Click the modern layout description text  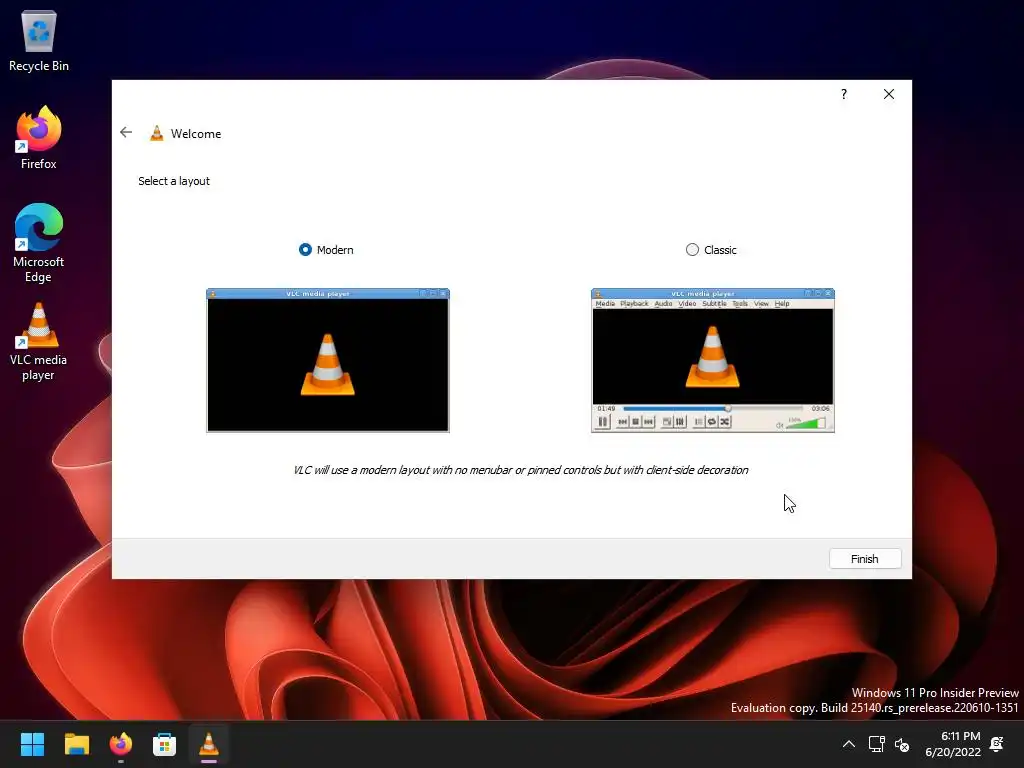(520, 470)
